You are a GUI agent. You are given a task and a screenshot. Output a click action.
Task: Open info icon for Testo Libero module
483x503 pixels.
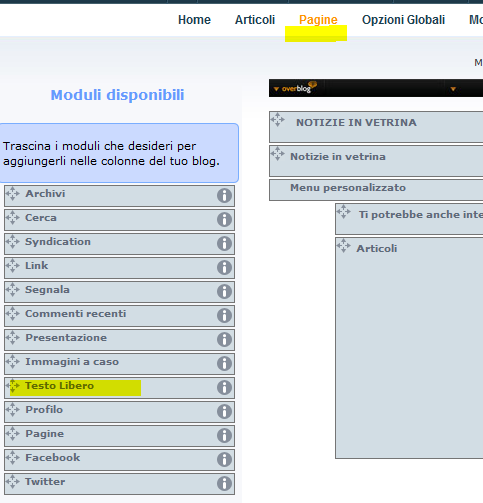(x=224, y=388)
